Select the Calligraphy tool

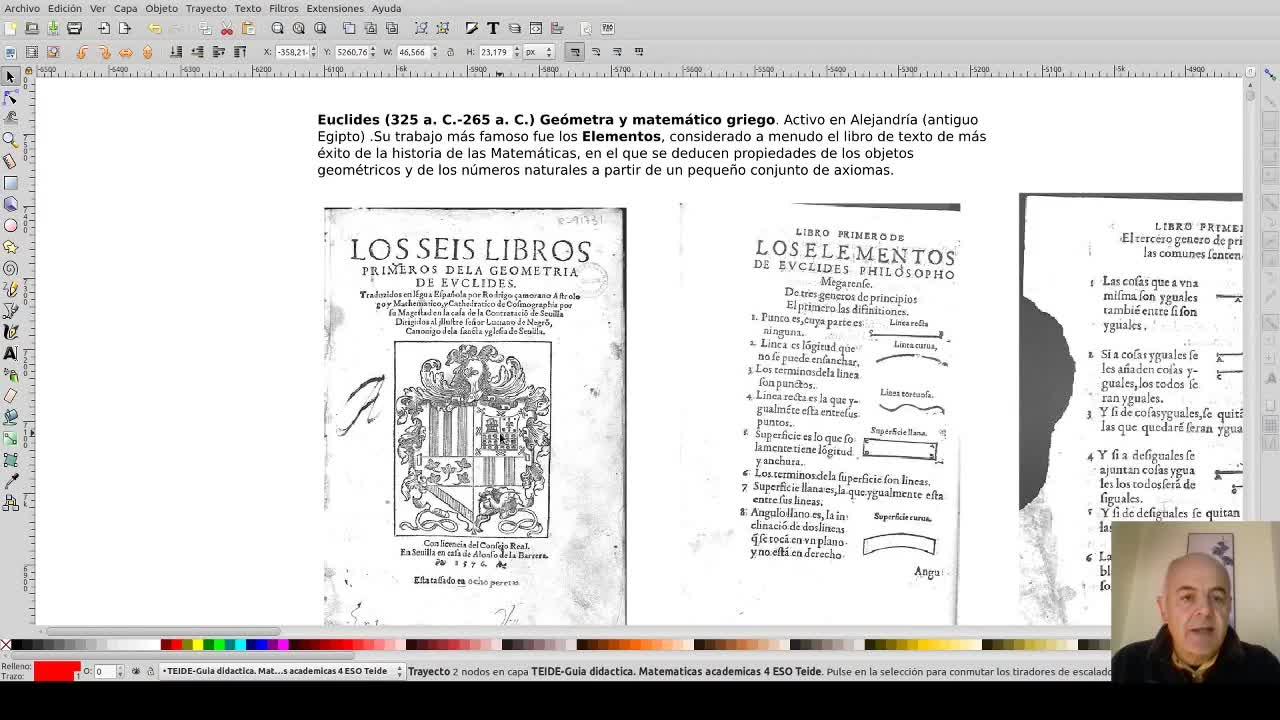point(11,332)
